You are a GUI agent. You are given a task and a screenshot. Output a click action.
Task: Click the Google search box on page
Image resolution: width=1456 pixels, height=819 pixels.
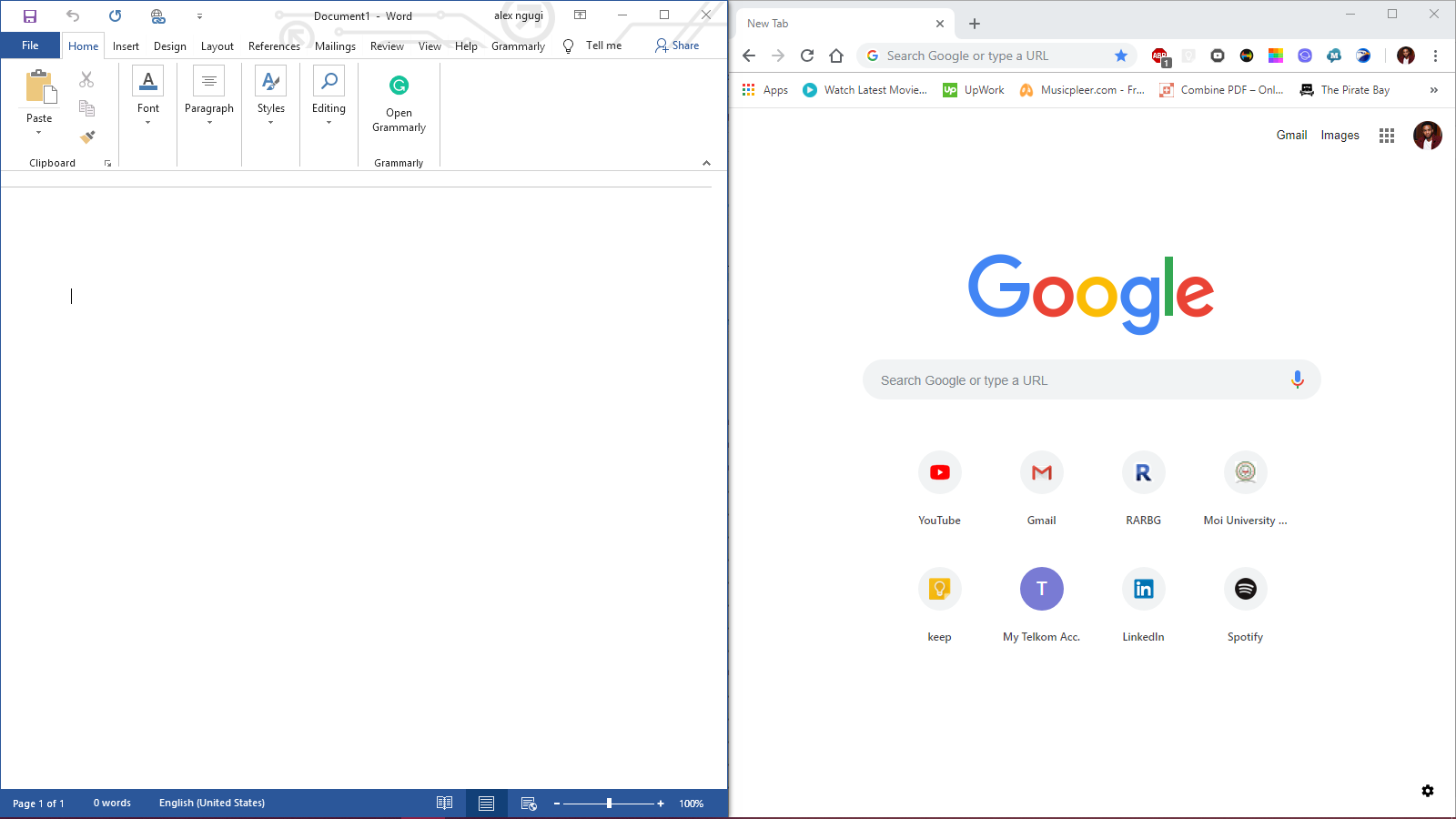click(1091, 380)
